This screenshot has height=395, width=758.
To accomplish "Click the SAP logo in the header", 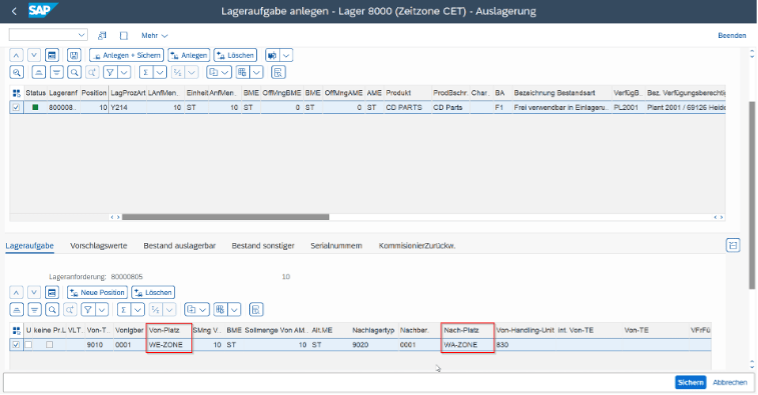I will [x=42, y=10].
